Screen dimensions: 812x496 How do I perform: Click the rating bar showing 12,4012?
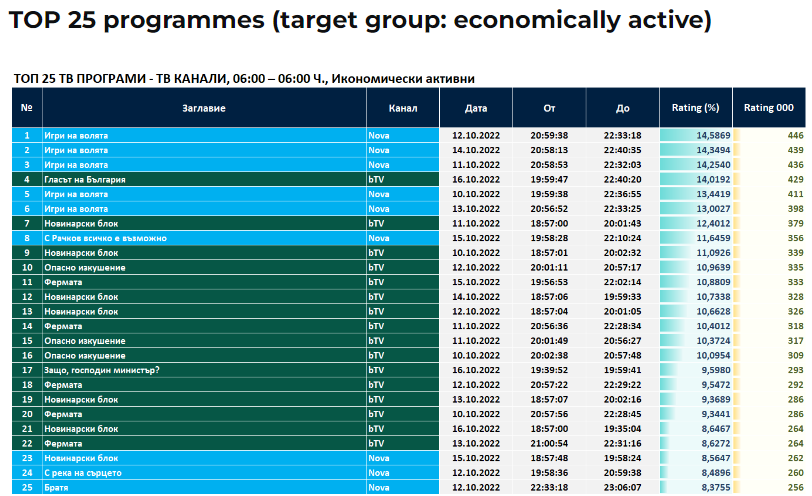pos(695,223)
